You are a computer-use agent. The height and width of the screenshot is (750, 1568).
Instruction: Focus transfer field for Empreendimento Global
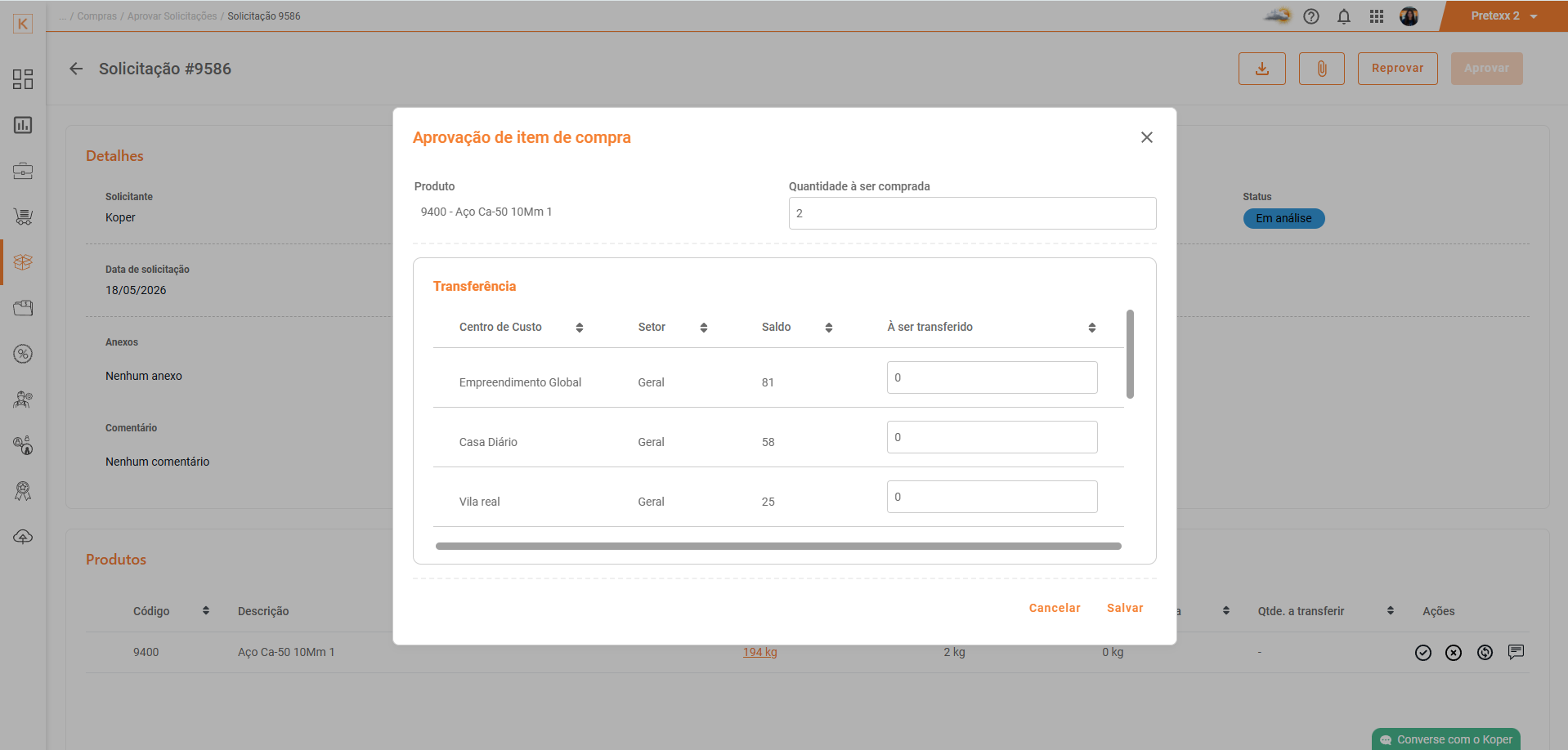[992, 377]
